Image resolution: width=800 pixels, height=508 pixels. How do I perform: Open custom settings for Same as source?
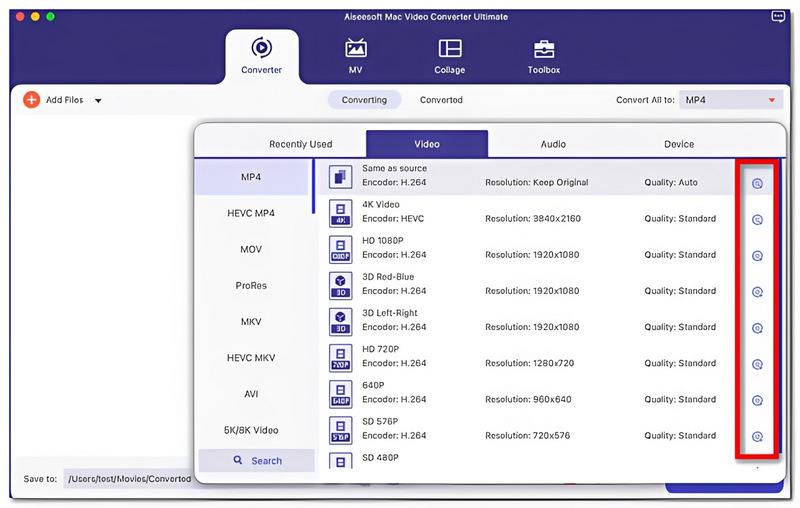coord(758,184)
